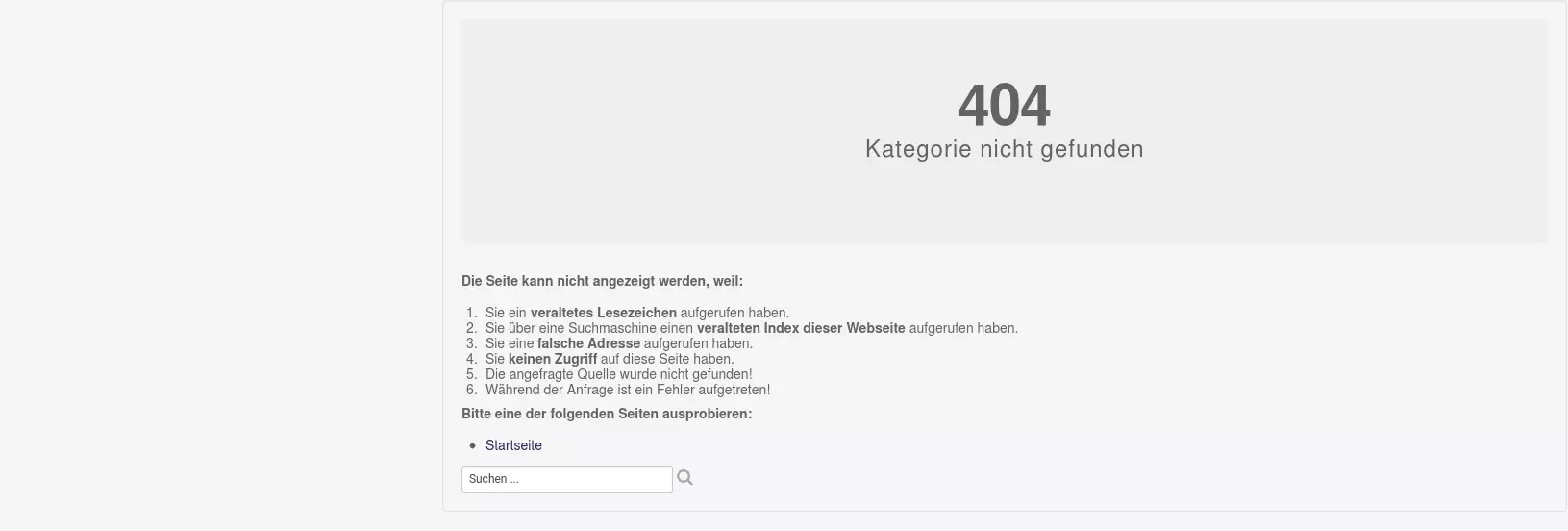Click list number 6 in the reasons list

pos(471,390)
